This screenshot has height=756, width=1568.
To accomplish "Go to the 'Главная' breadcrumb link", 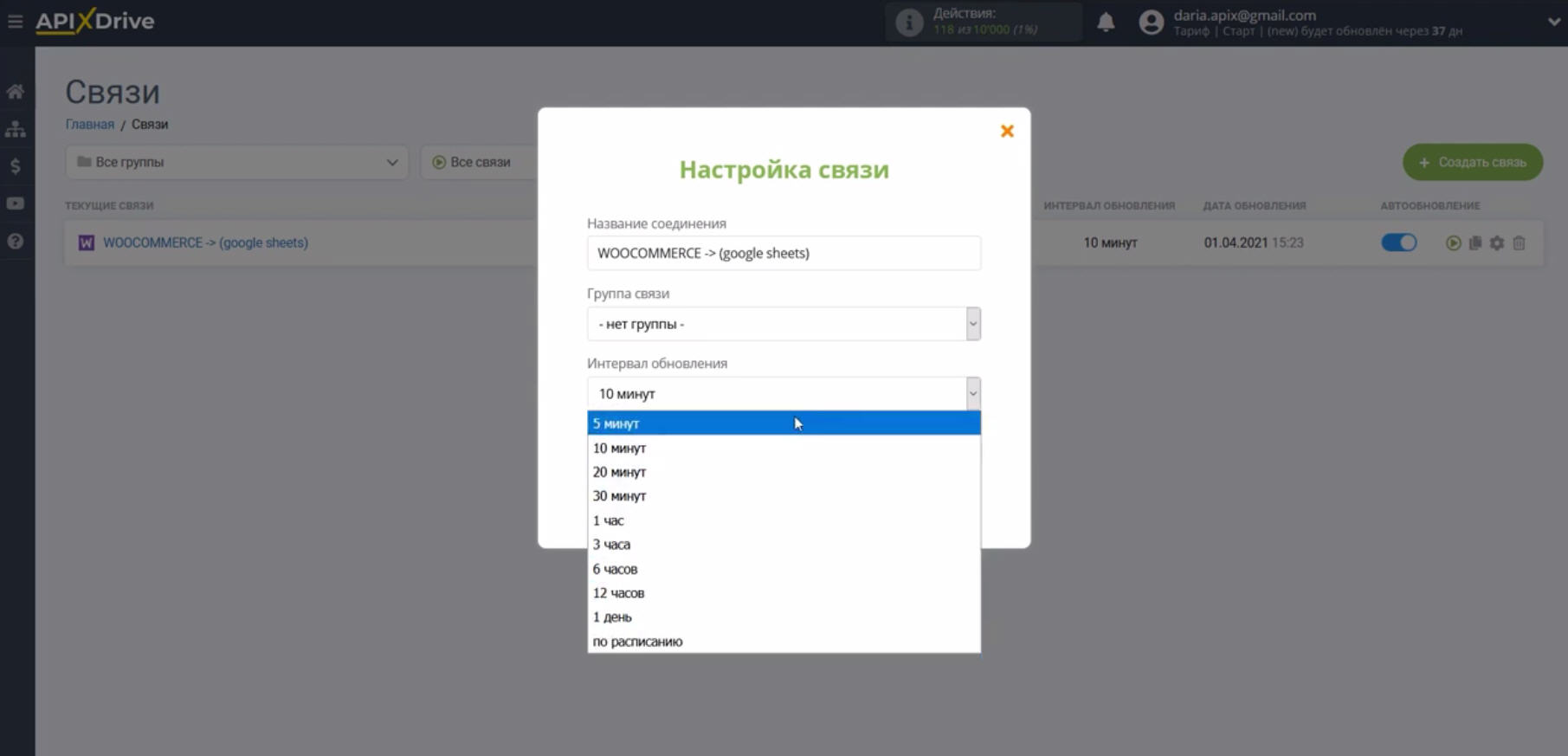I will (x=90, y=124).
